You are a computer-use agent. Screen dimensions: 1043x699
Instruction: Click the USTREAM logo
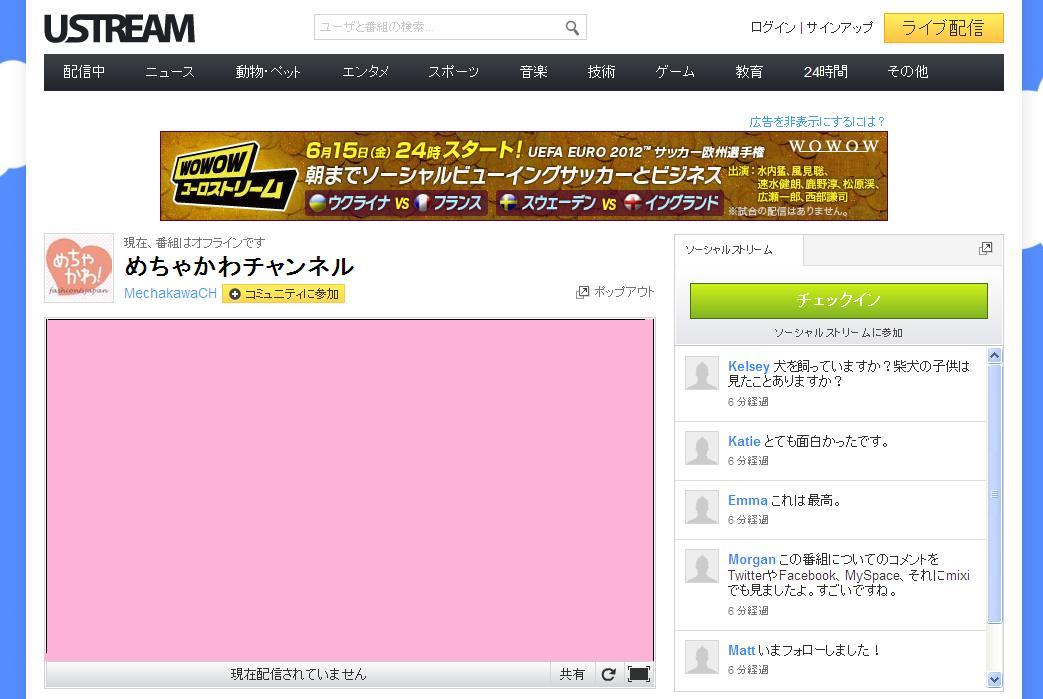119,28
